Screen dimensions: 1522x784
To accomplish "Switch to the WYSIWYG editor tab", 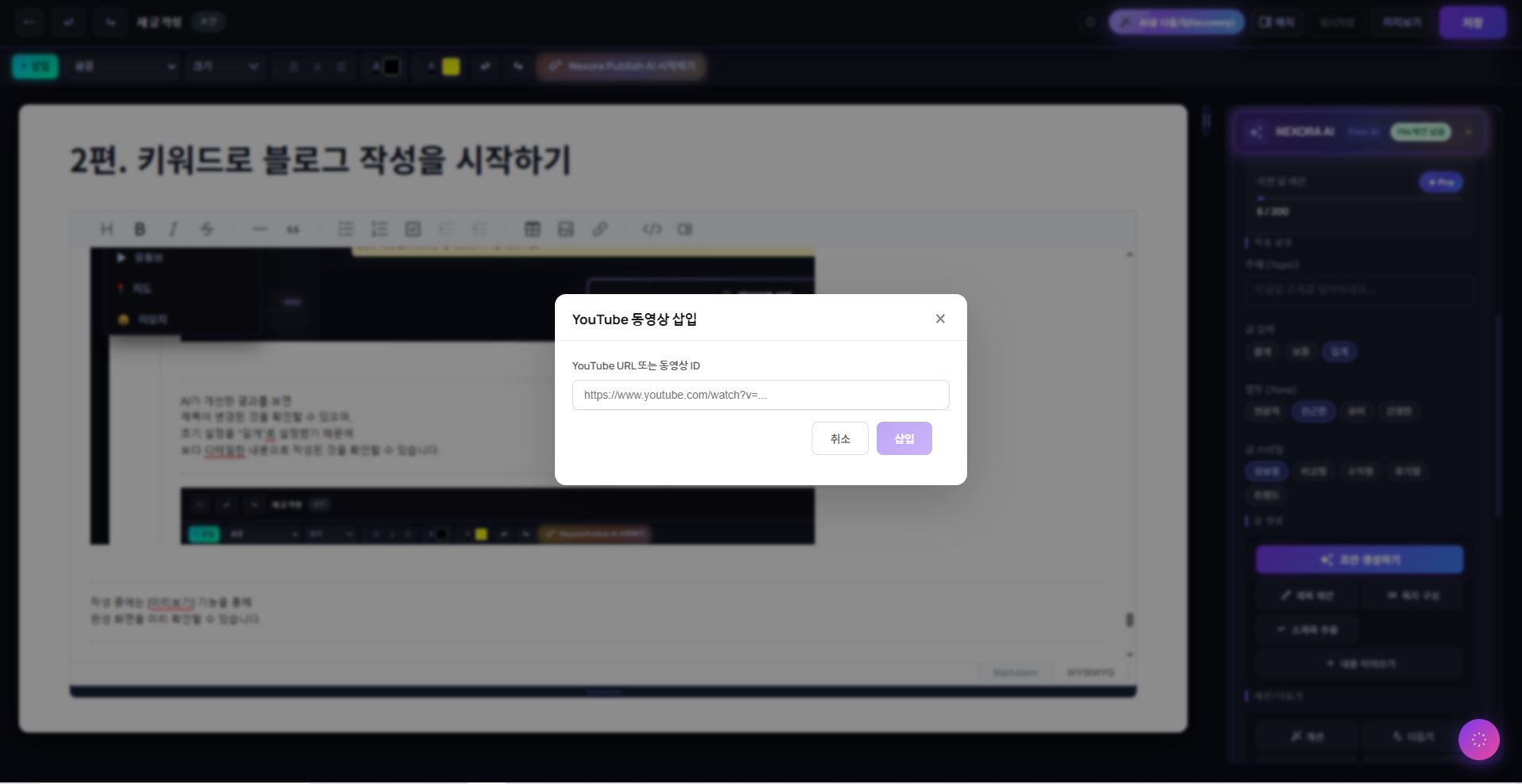I will 1090,672.
